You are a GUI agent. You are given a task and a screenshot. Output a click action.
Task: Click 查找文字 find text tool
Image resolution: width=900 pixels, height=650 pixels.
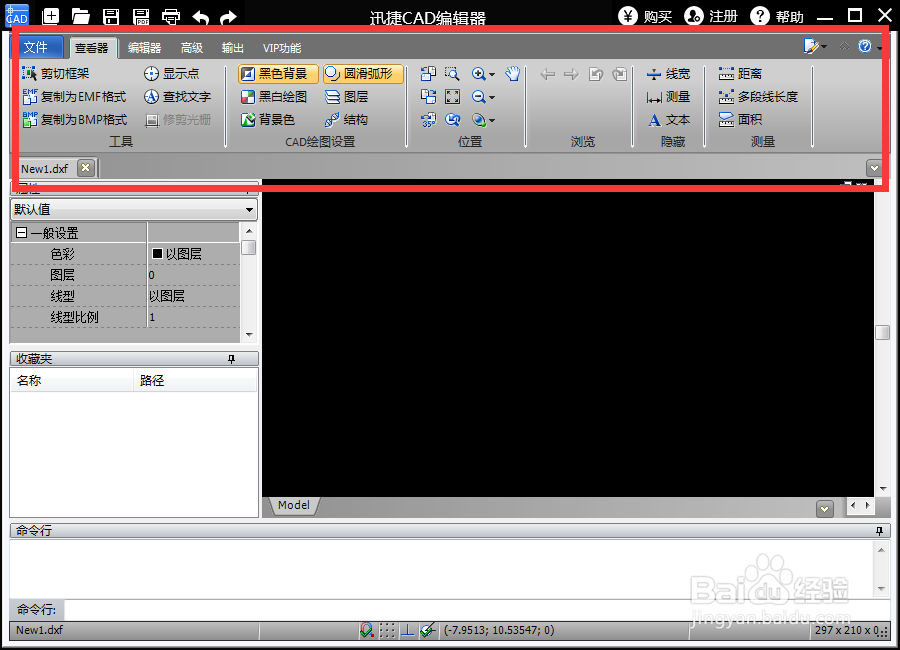[x=177, y=96]
